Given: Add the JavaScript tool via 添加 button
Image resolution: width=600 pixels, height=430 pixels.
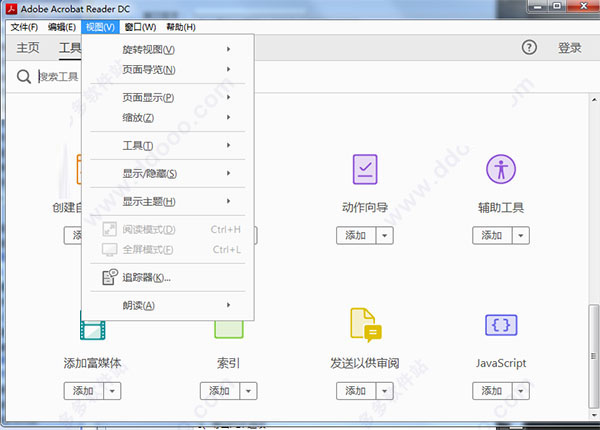Looking at the screenshot, I should (x=492, y=391).
